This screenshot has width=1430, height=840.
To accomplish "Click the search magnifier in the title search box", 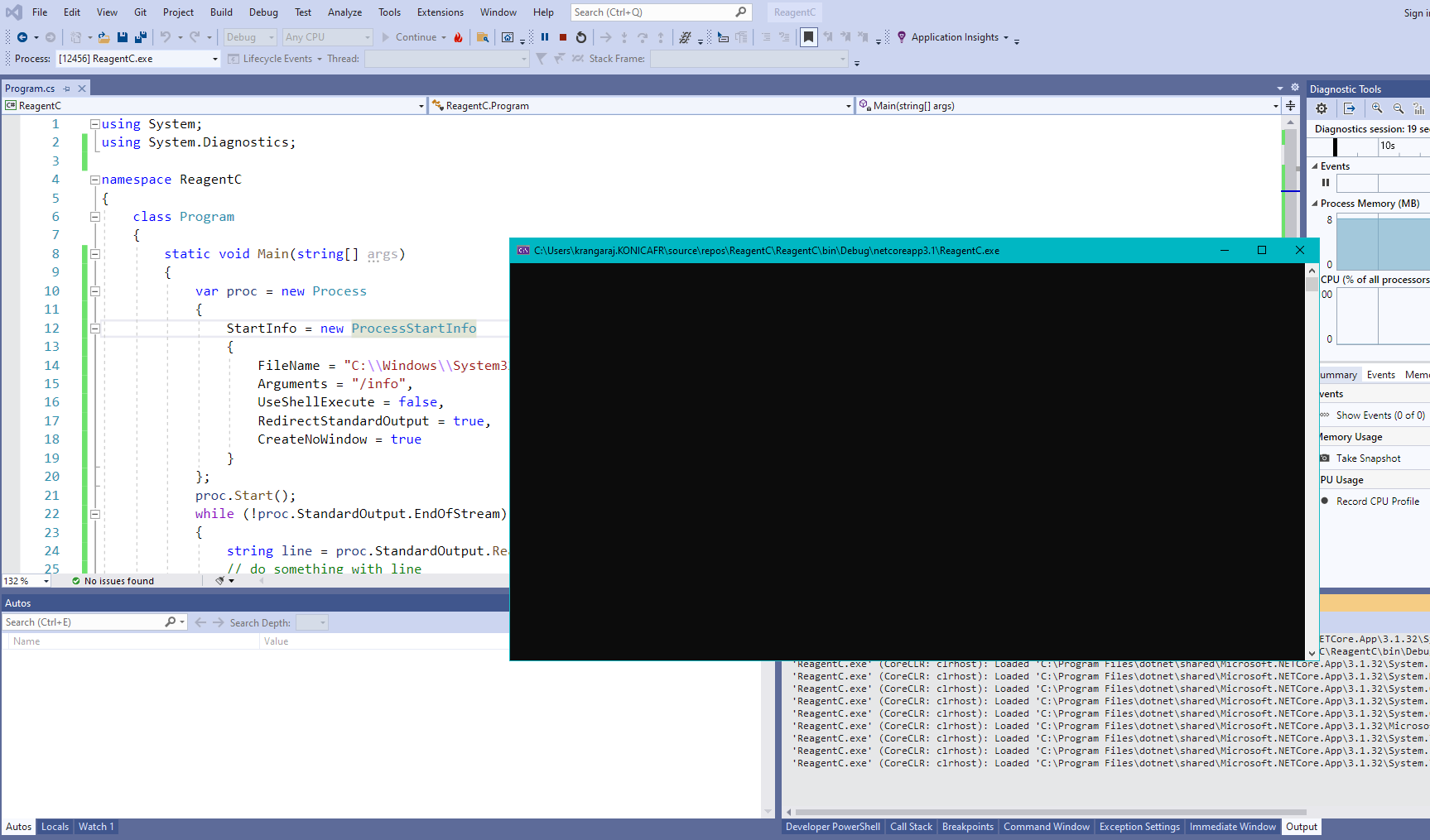I will (x=741, y=12).
